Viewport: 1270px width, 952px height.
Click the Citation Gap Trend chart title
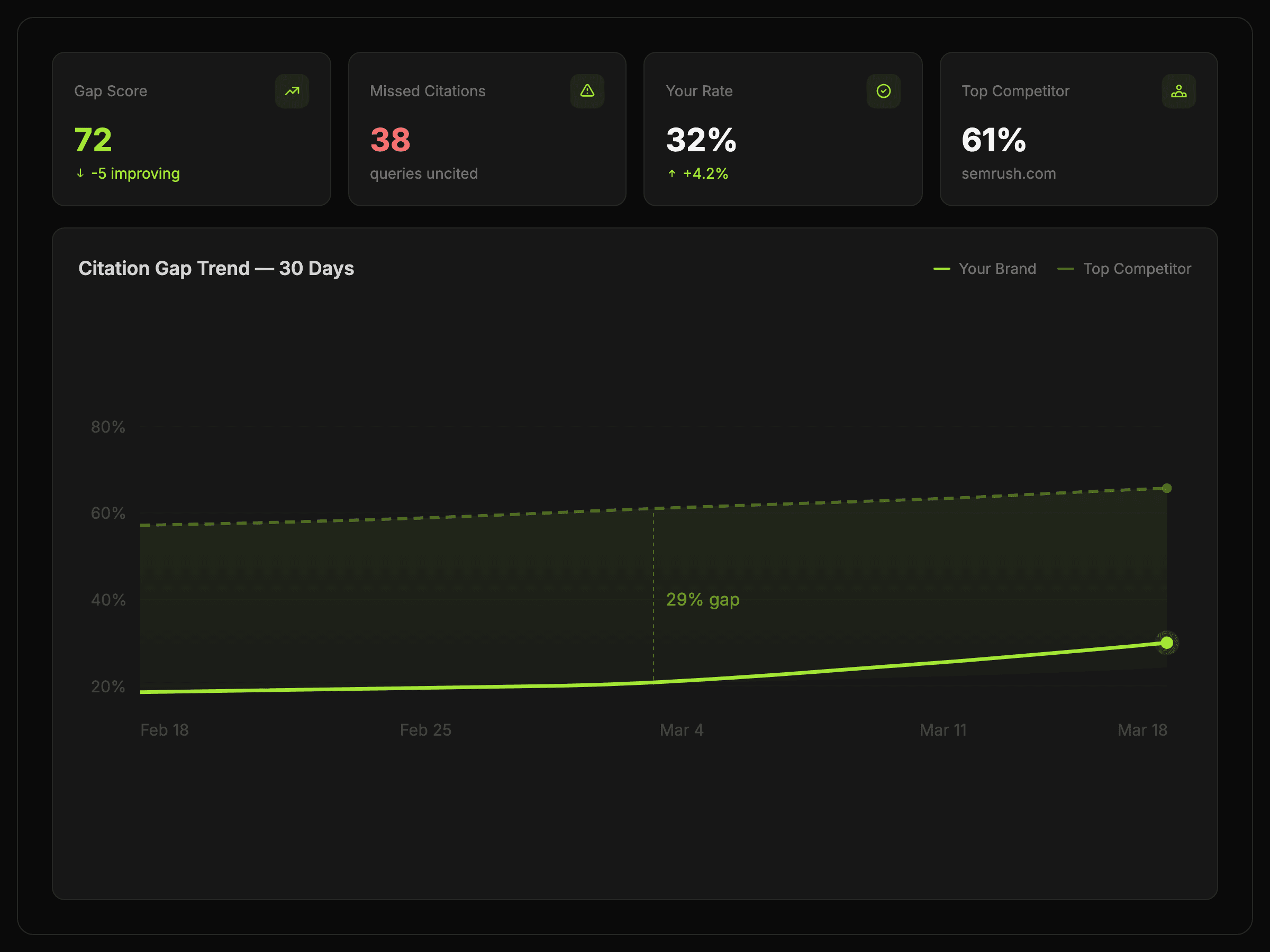216,269
